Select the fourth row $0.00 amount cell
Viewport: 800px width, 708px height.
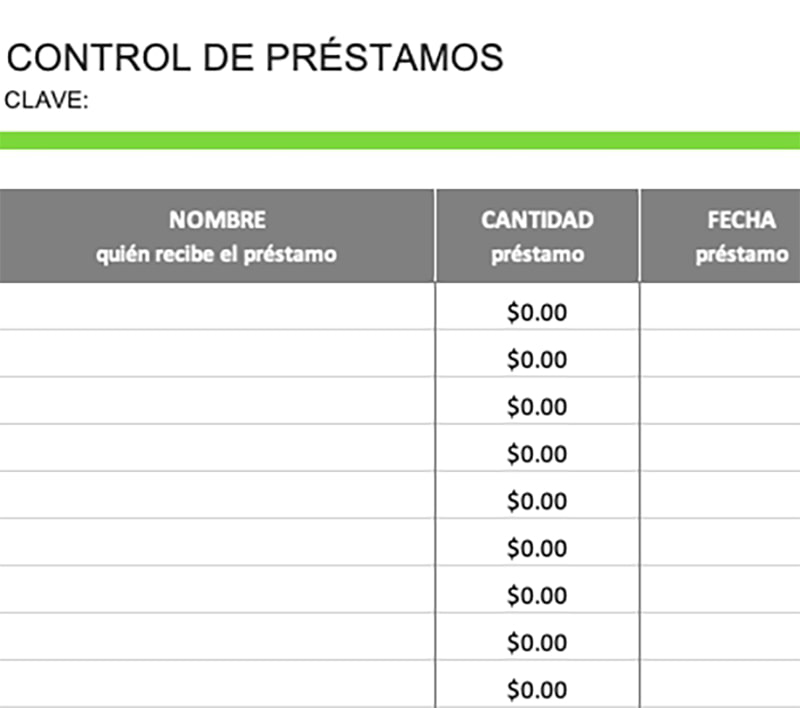coord(537,454)
